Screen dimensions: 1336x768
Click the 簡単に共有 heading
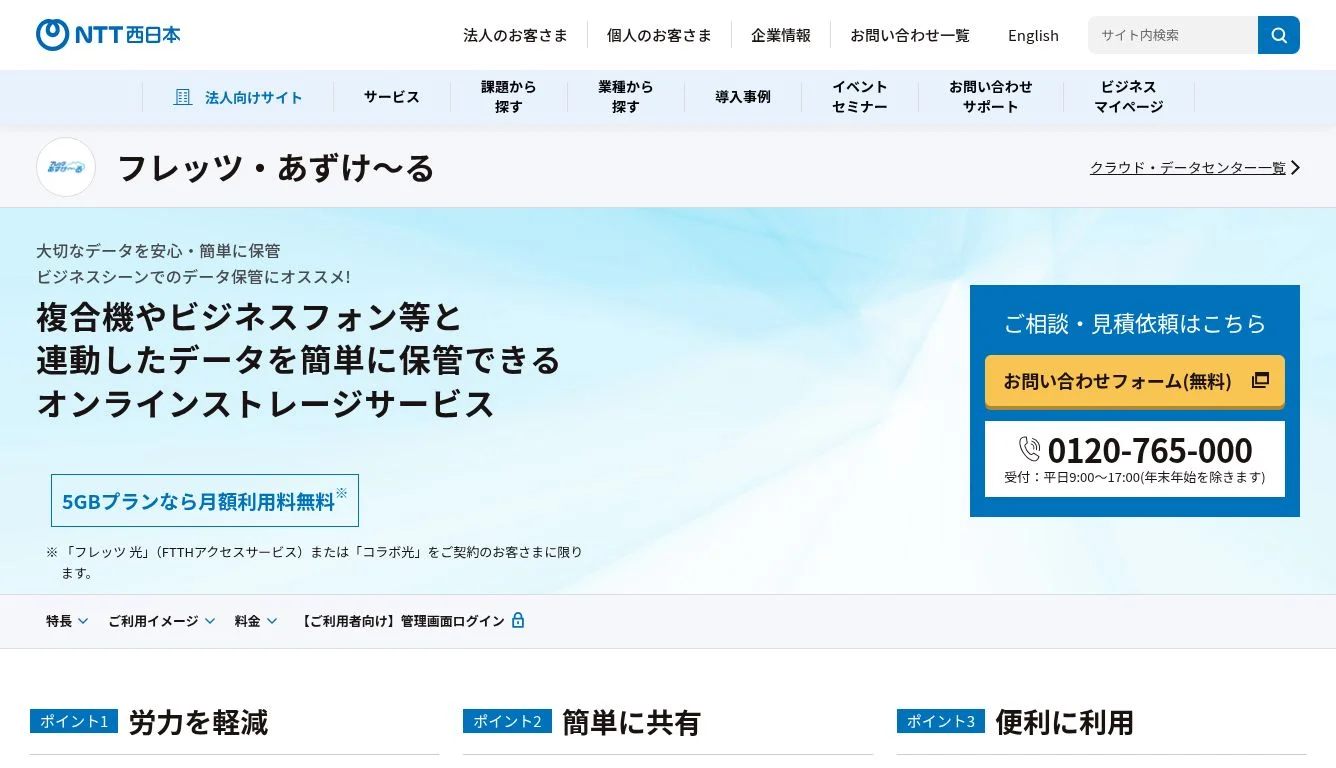click(x=631, y=722)
